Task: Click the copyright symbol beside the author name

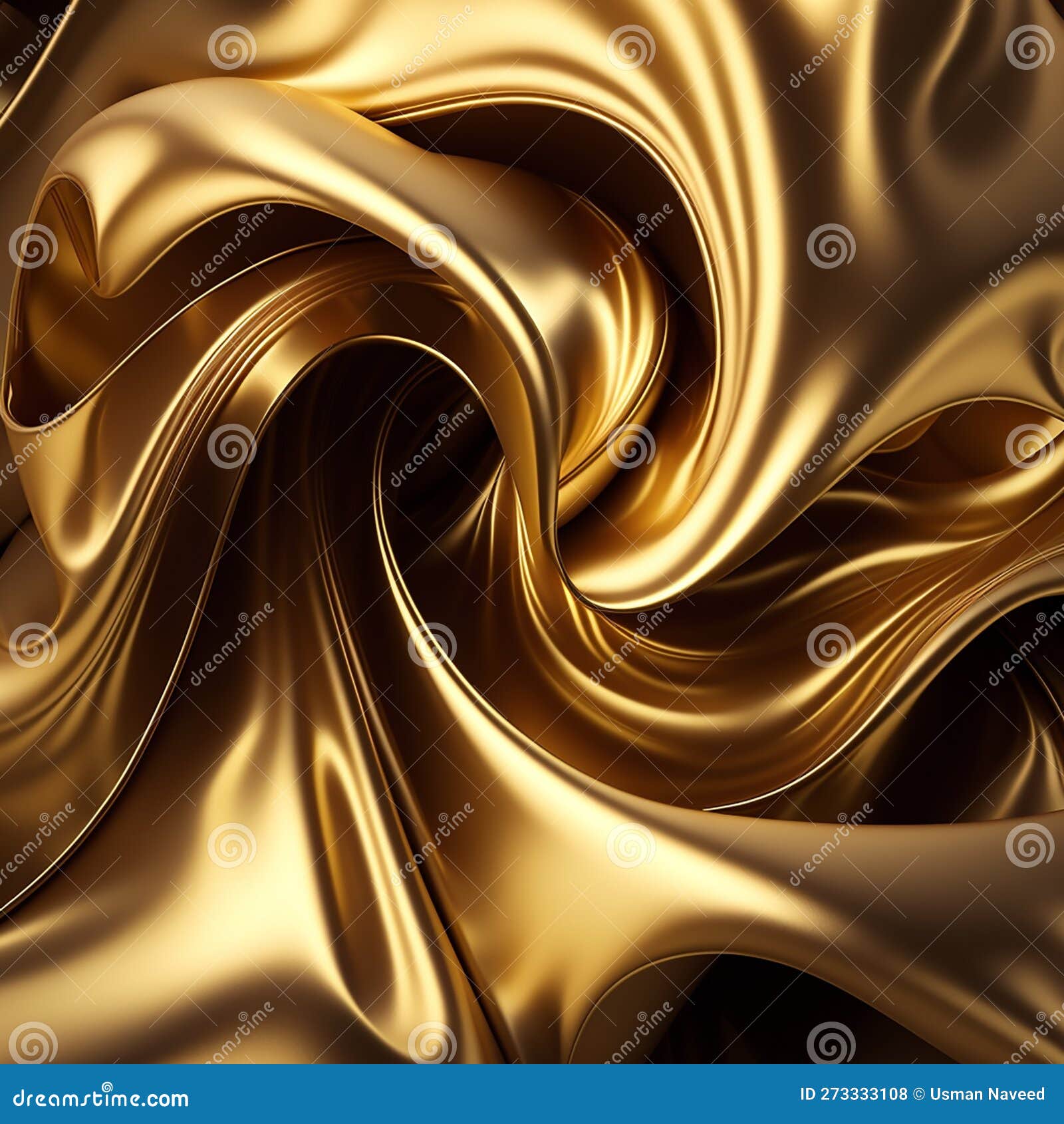Action: [920, 1094]
